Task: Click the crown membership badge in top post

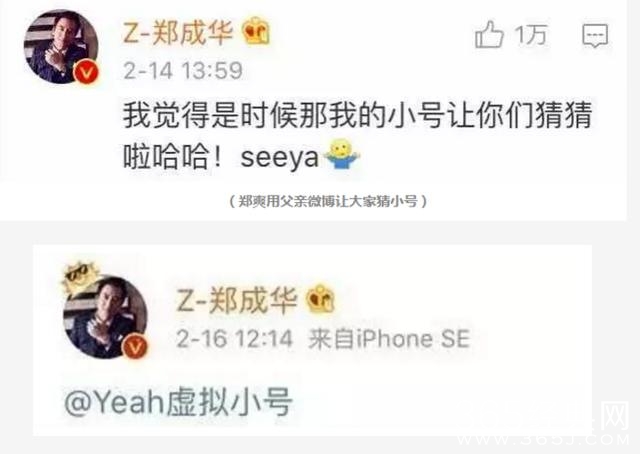Action: click(256, 31)
